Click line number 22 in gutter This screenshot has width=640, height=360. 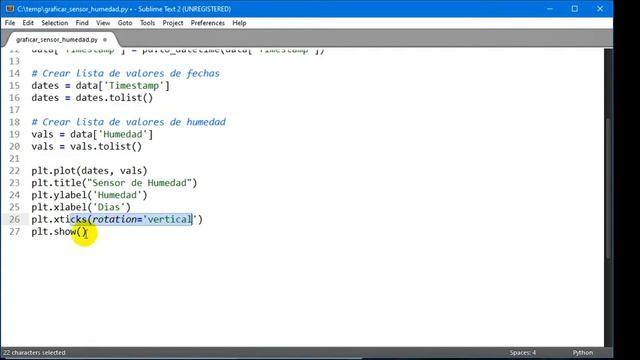click(x=14, y=171)
